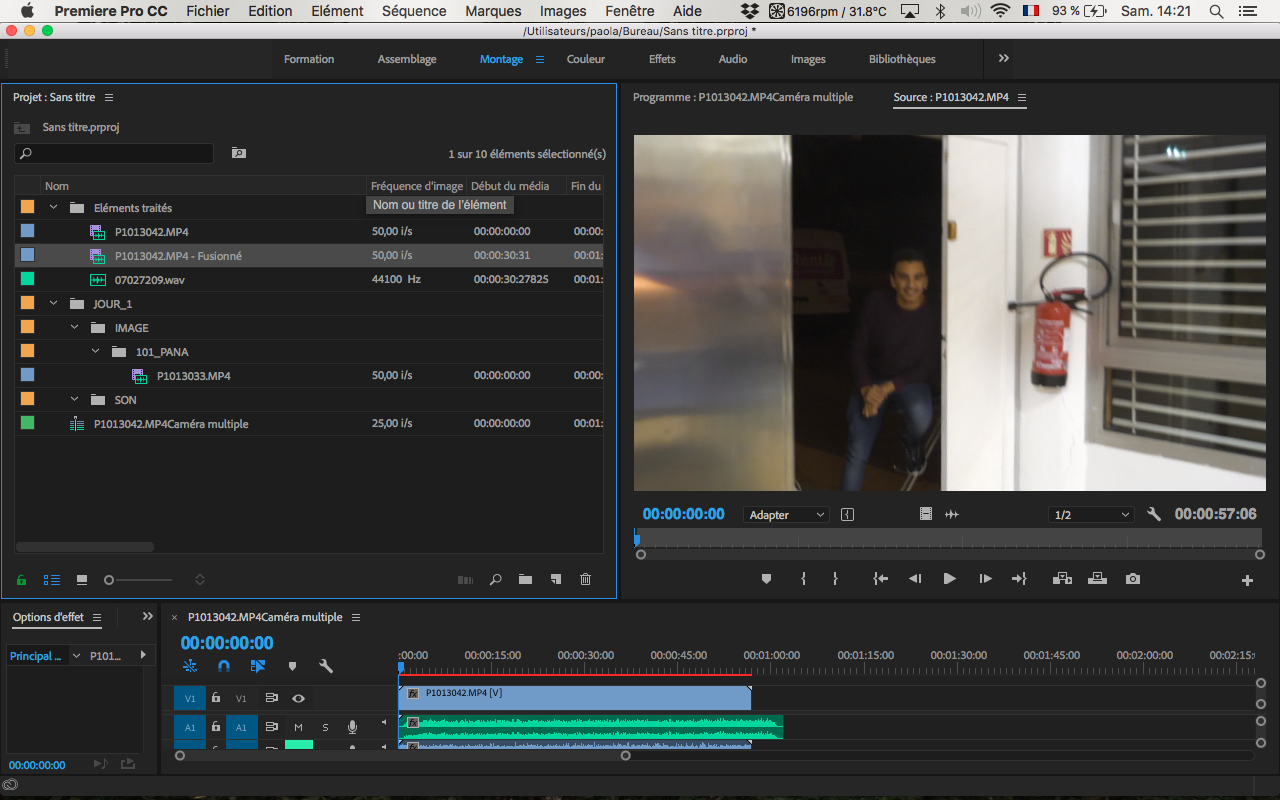The height and width of the screenshot is (800, 1280).
Task: Open the Source monitor button editor plus
Action: [x=1247, y=580]
